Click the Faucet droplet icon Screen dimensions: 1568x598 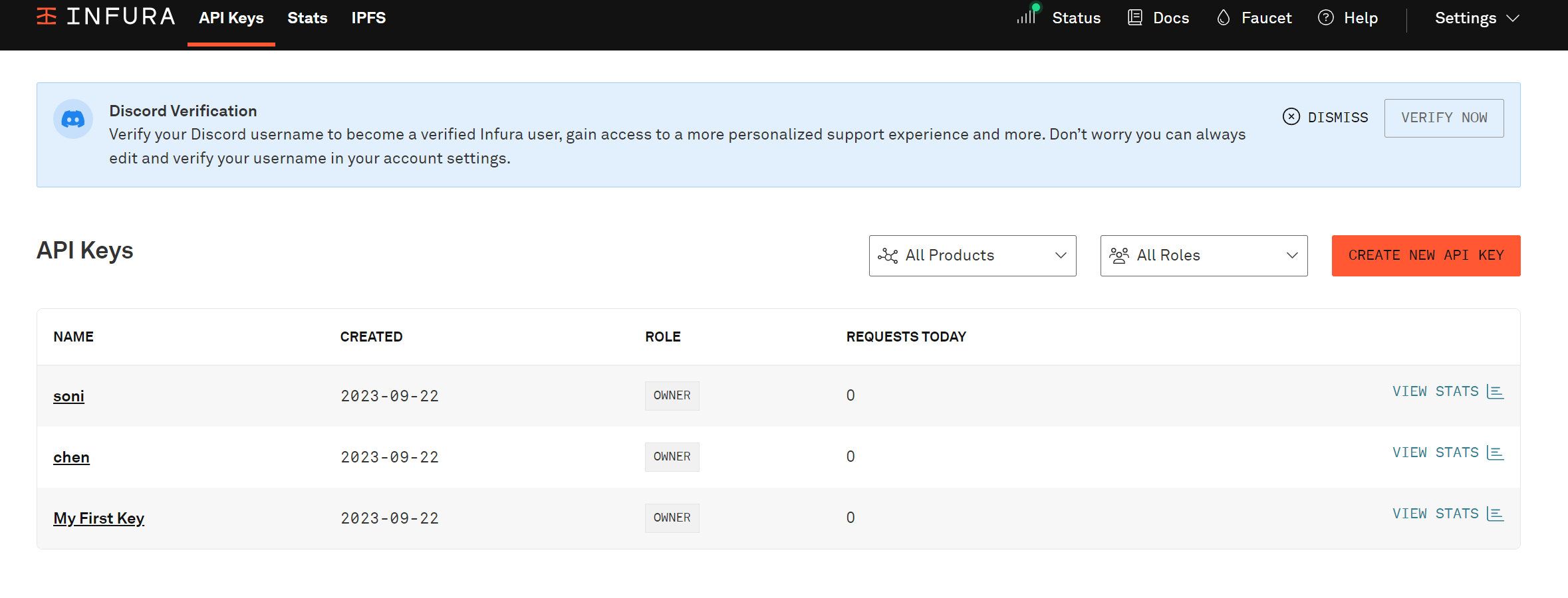tap(1224, 17)
